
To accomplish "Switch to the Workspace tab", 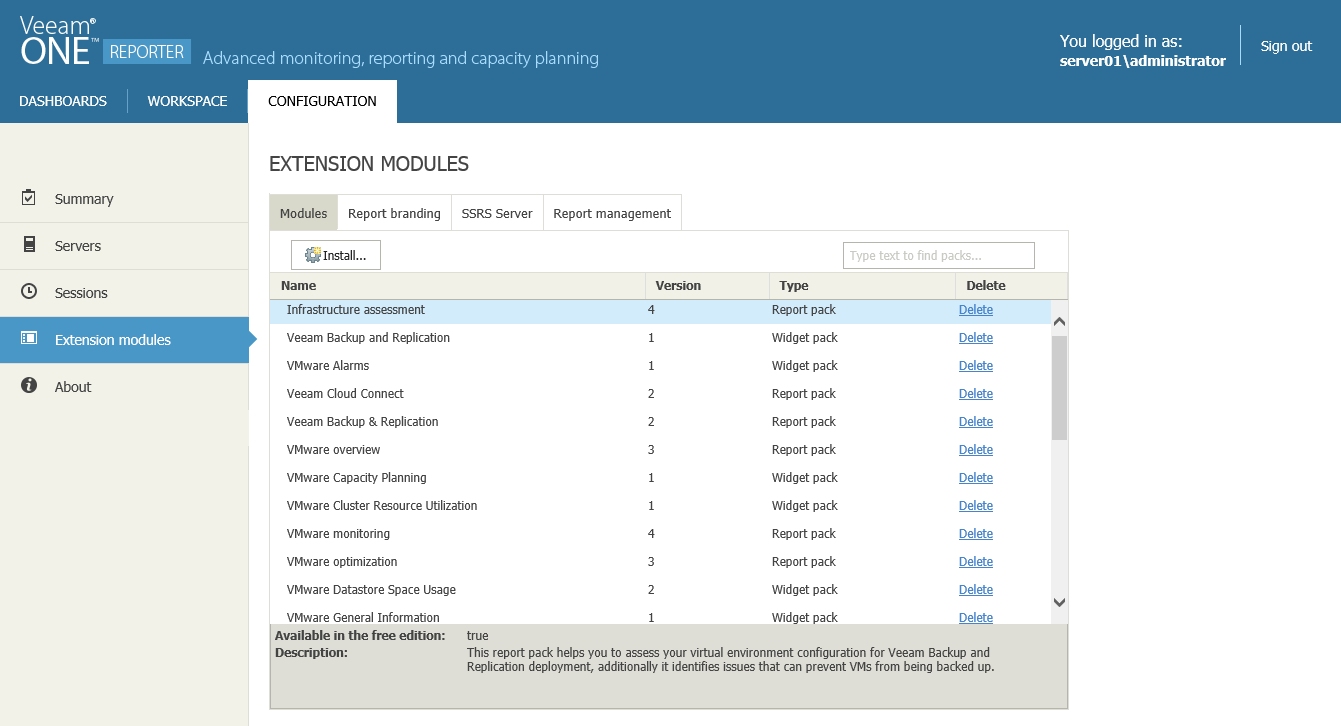I will pos(187,101).
